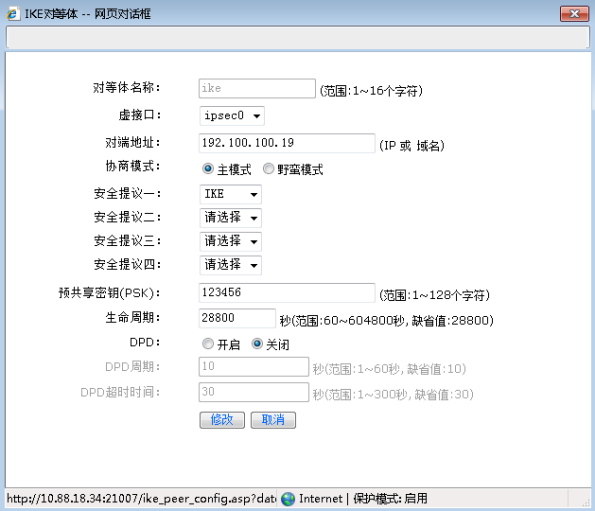Close the IKE对等体 dialog window
This screenshot has height=511, width=595.
(574, 14)
